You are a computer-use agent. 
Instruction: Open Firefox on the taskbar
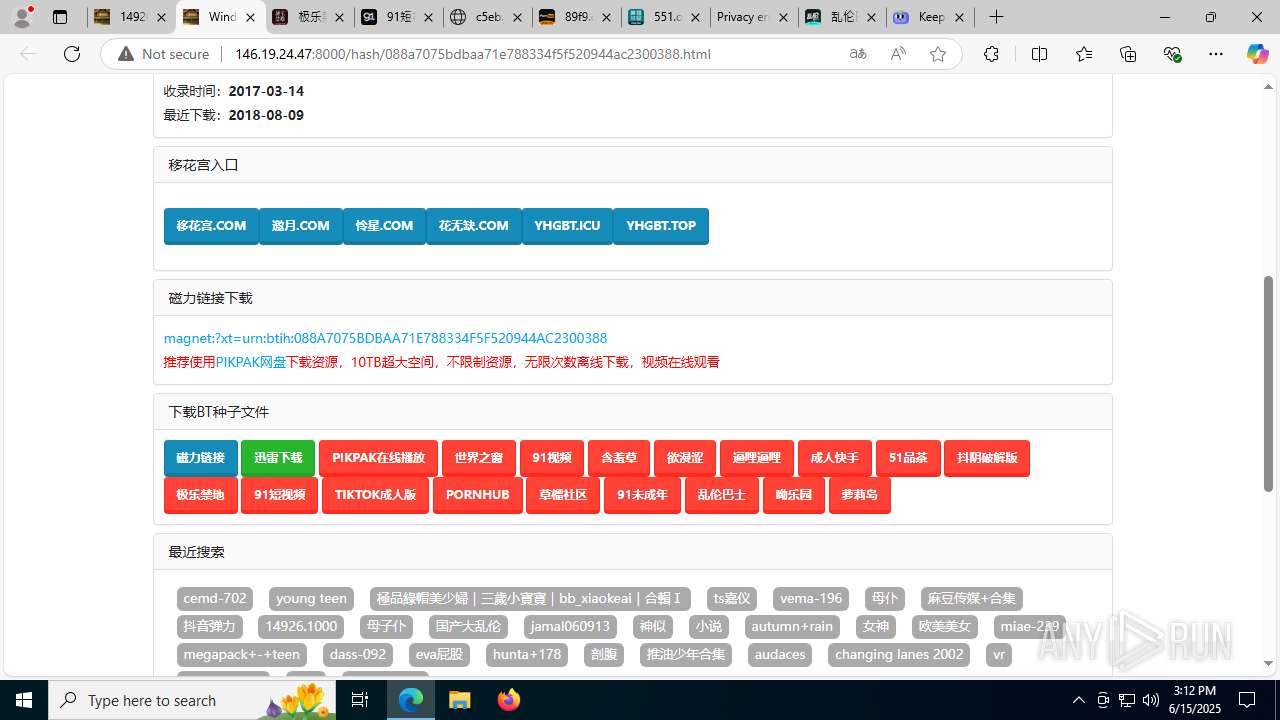508,700
